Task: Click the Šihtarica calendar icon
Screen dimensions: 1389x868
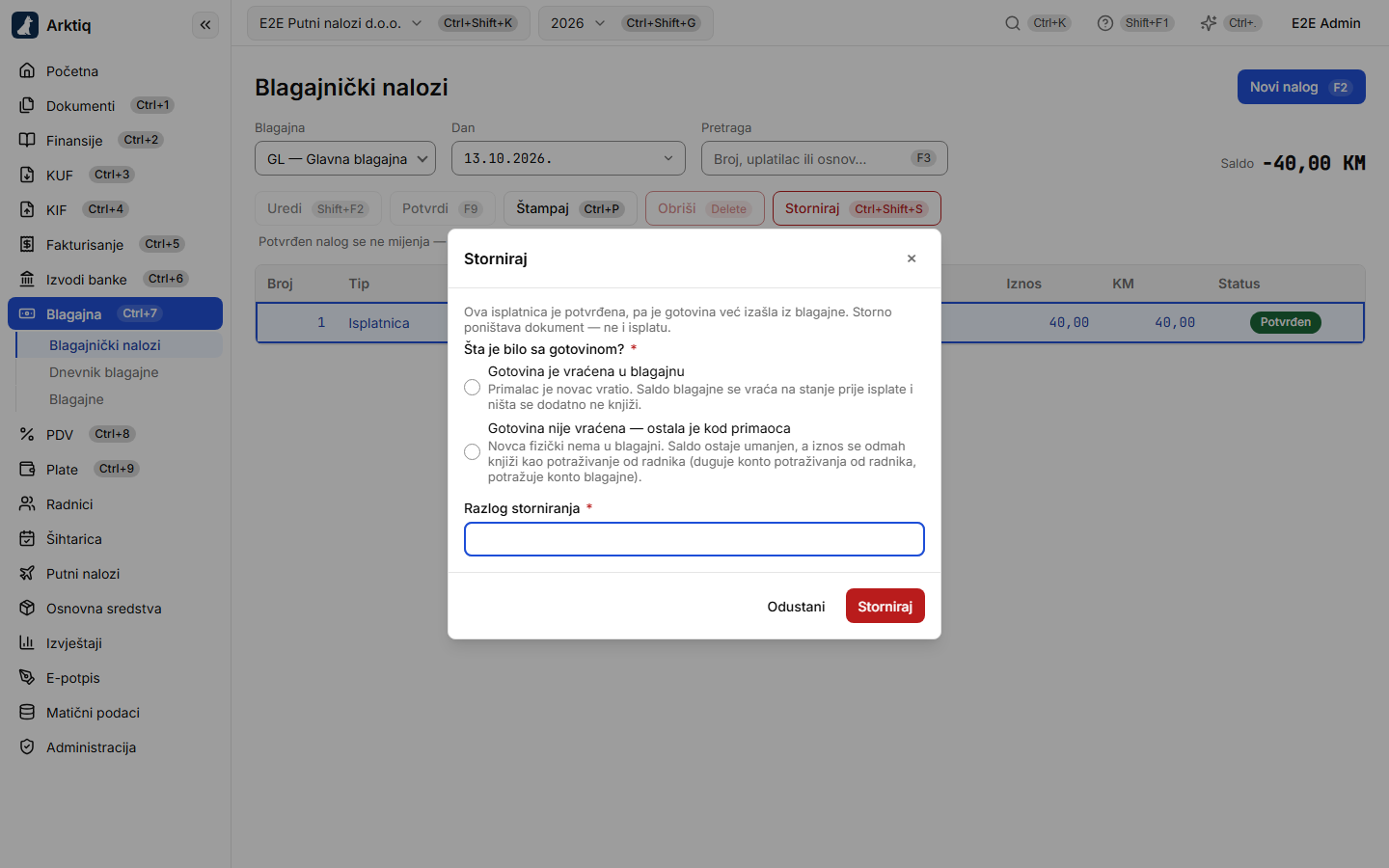Action: point(27,538)
